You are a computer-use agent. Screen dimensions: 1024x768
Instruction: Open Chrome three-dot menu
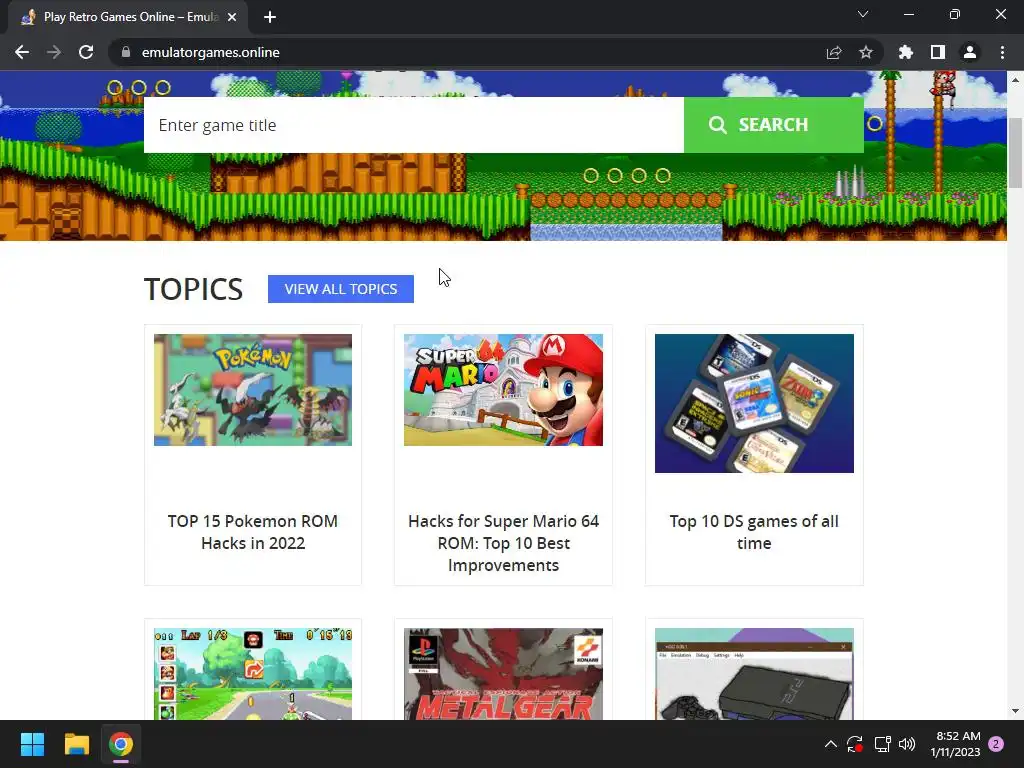[1002, 52]
